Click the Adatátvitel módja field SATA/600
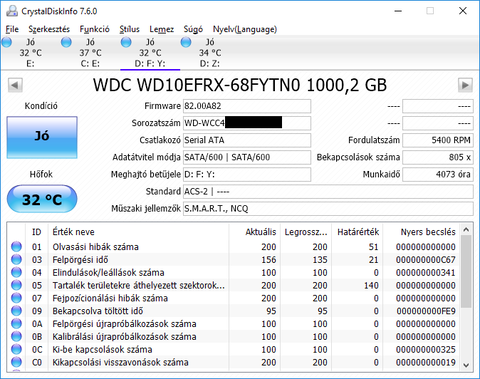This screenshot has width=480, height=379. click(247, 157)
